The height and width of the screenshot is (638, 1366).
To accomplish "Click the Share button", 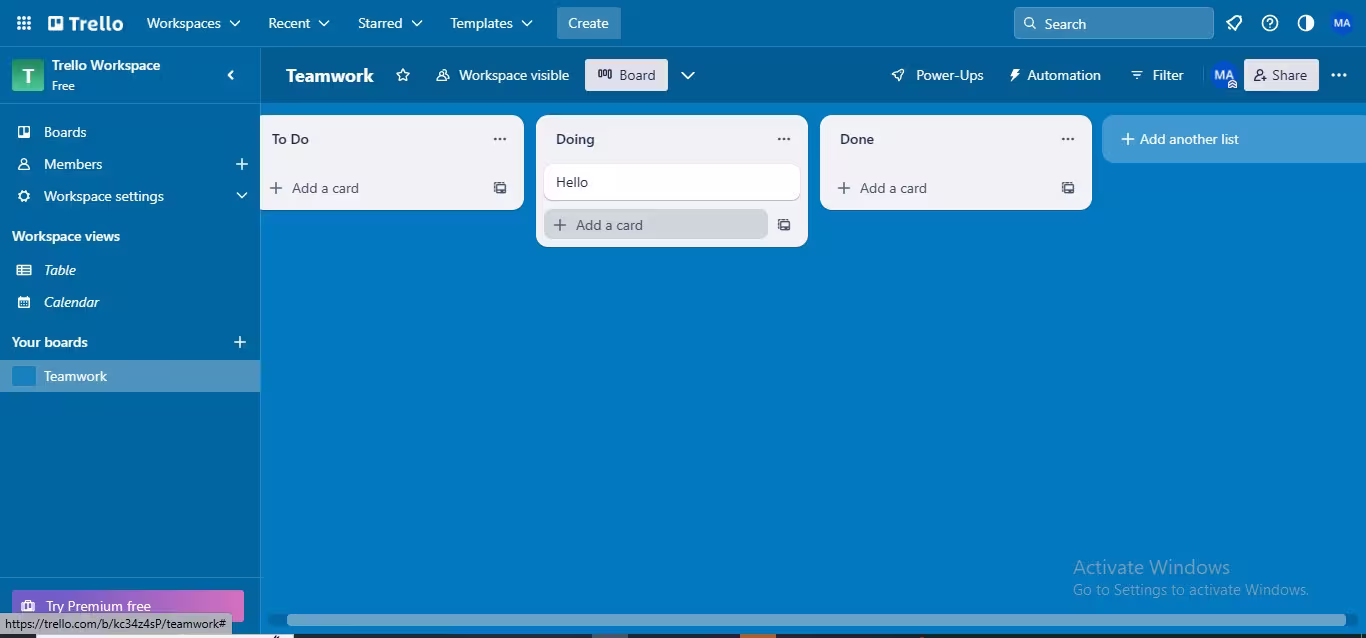I will click(x=1281, y=75).
